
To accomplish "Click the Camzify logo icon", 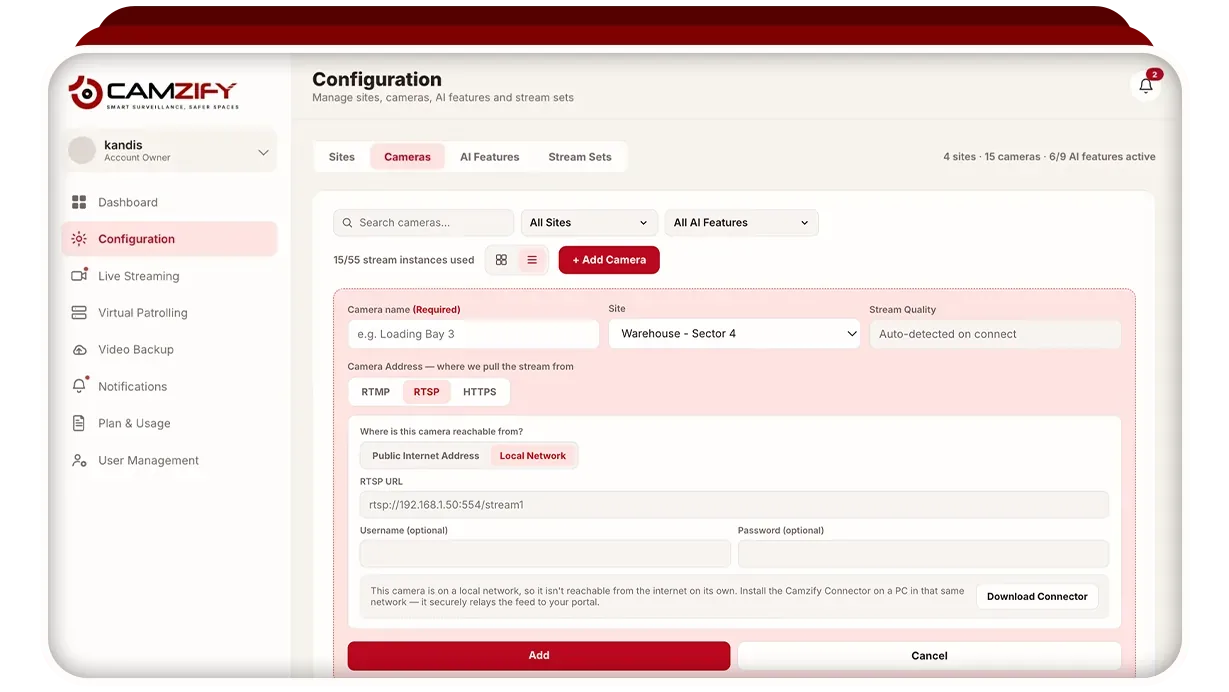I will coord(86,92).
